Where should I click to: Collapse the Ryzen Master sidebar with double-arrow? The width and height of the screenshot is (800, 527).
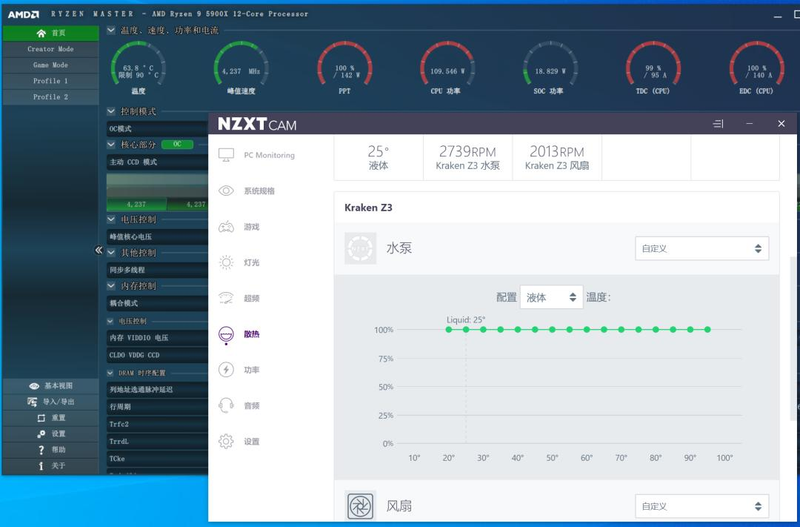click(99, 250)
